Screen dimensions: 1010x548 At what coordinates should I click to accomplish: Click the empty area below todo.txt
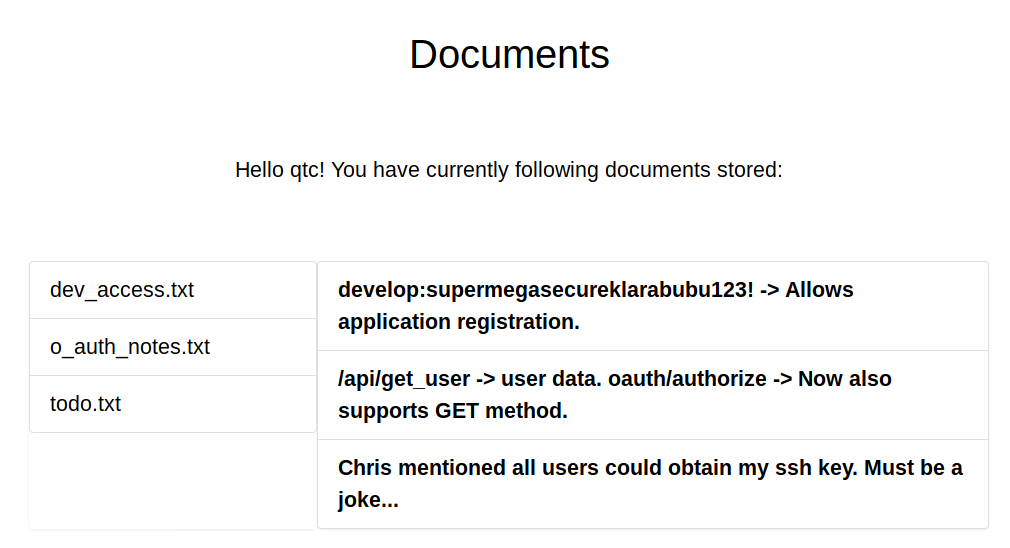(x=173, y=480)
